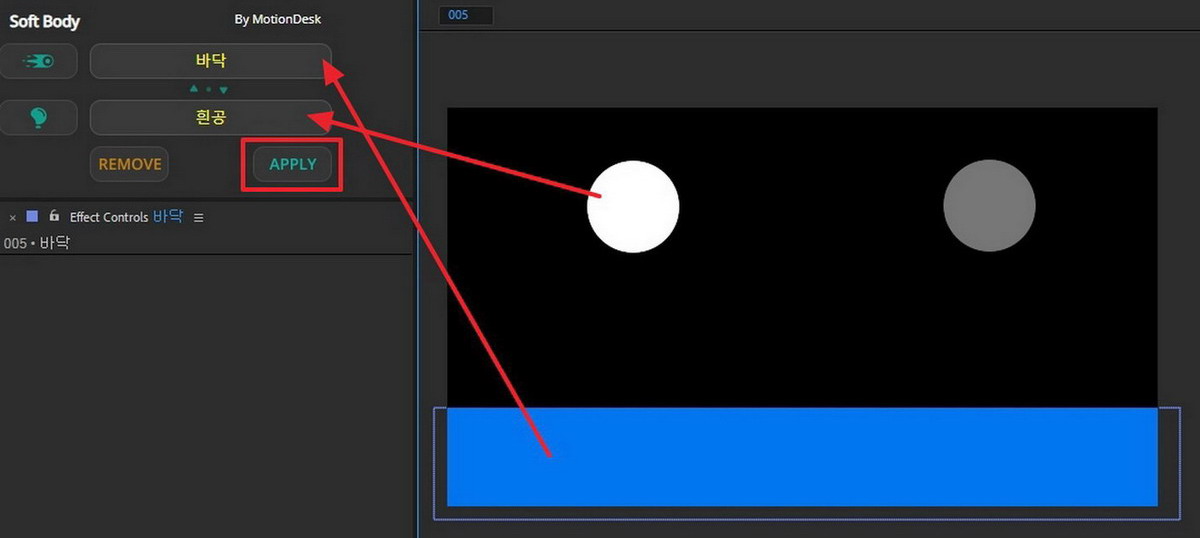Select the gray ball in the composition

(989, 206)
